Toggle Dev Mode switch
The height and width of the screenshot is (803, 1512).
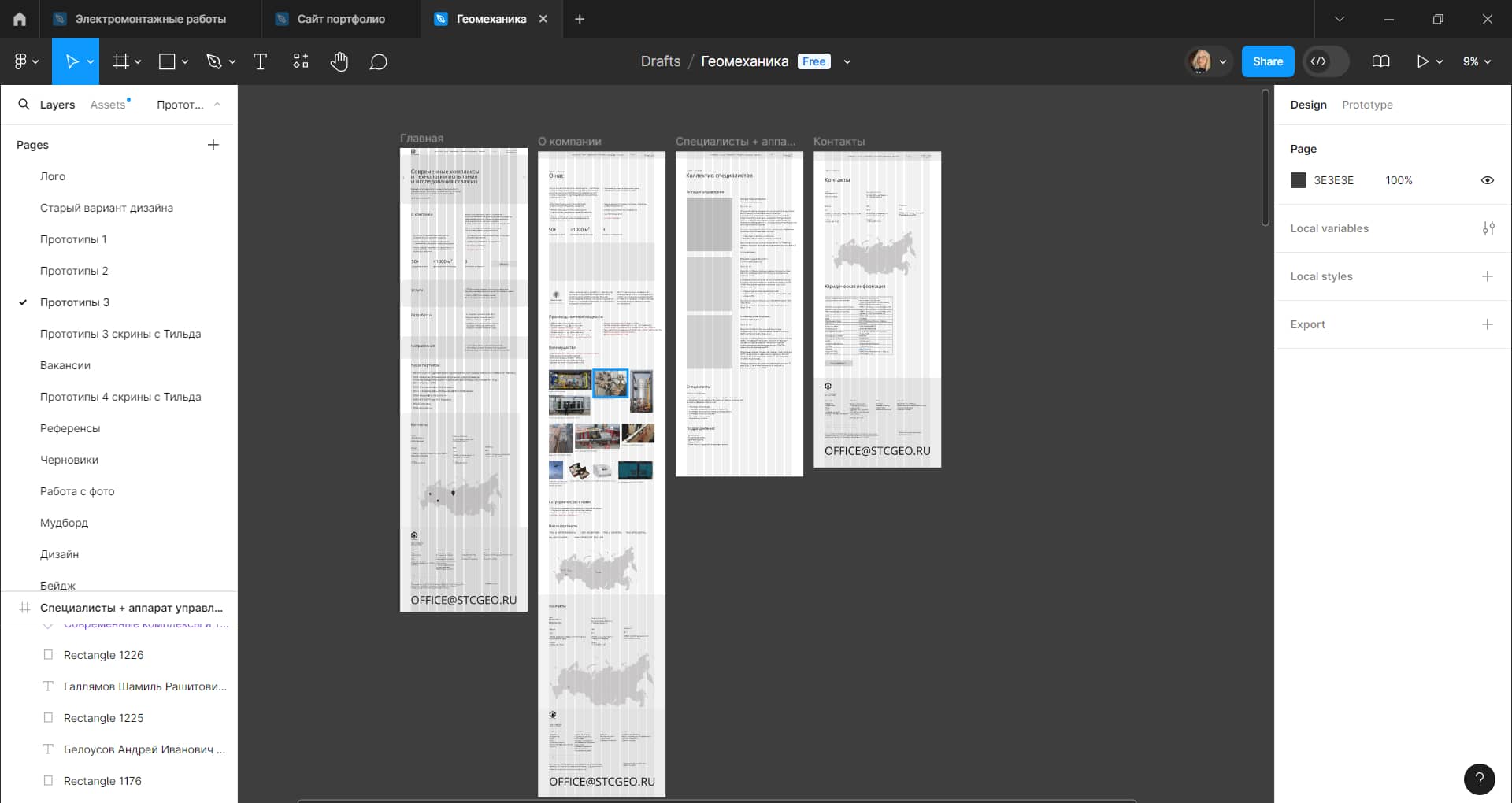coord(1326,61)
